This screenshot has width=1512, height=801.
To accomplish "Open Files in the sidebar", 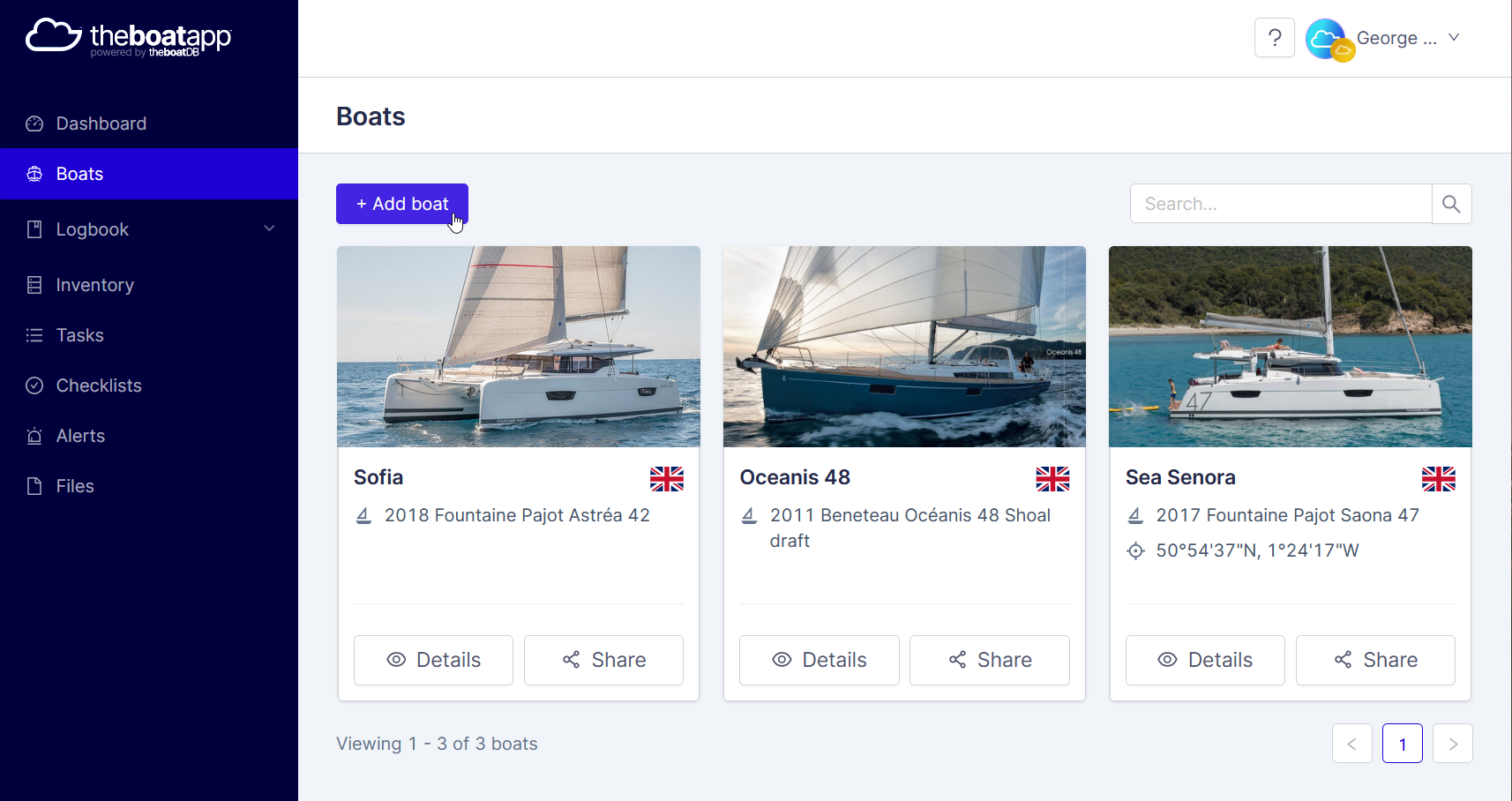I will pyautogui.click(x=149, y=486).
